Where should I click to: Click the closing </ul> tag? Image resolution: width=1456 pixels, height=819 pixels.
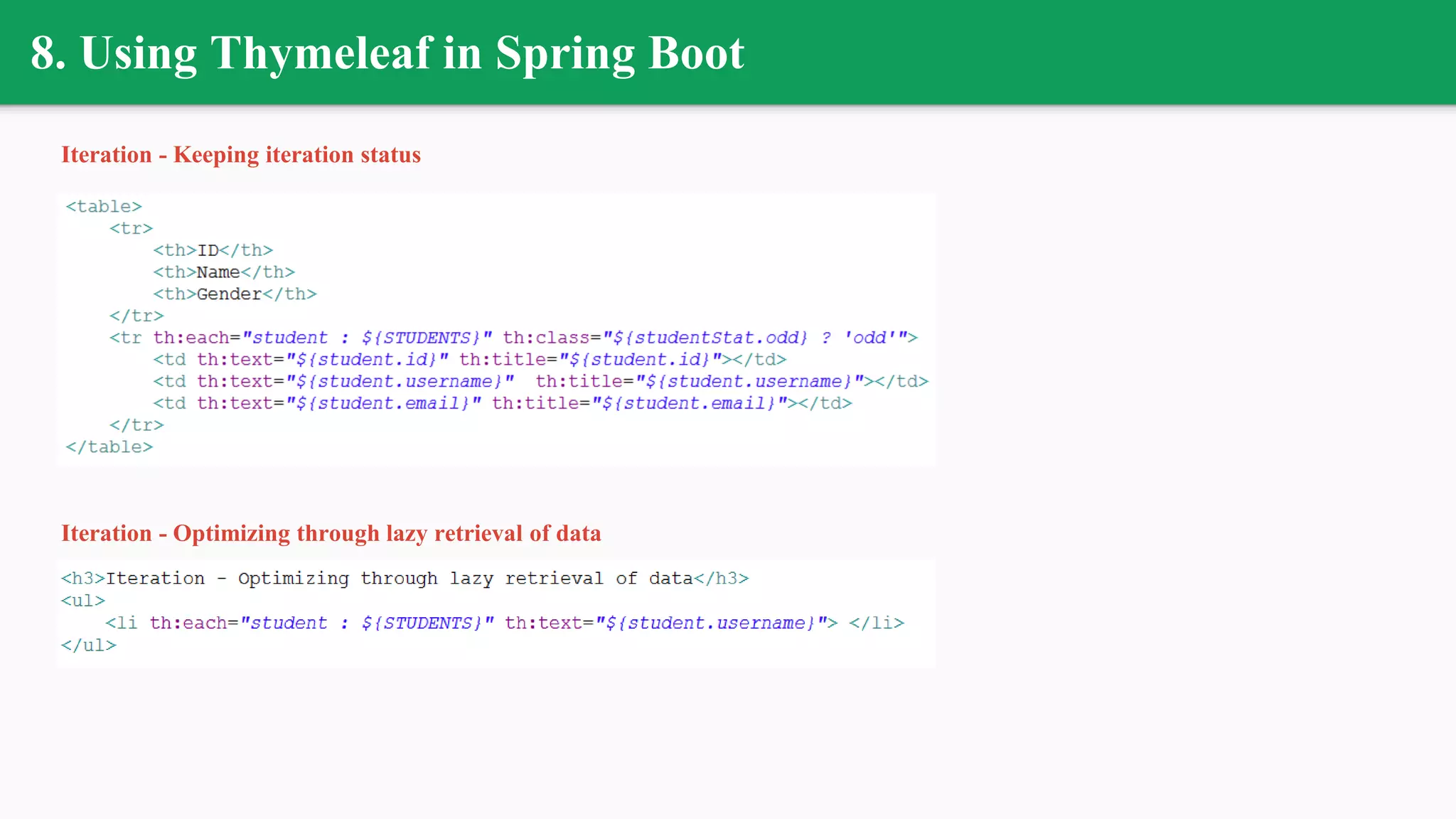click(x=88, y=646)
